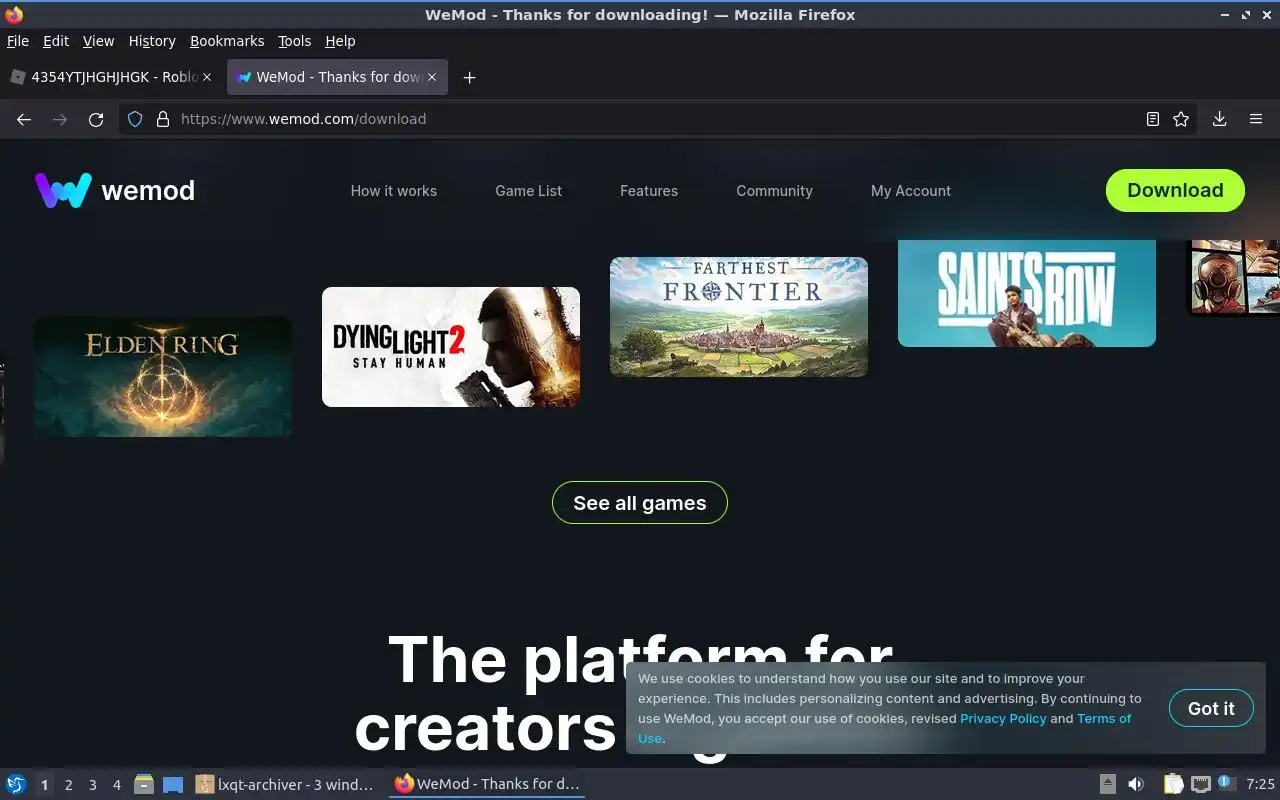Click the browser forward arrow
The height and width of the screenshot is (800, 1280).
[x=60, y=119]
